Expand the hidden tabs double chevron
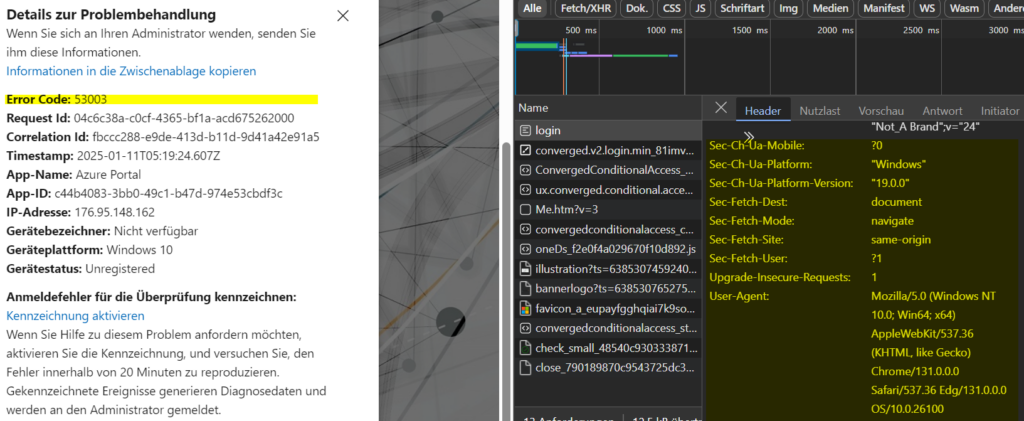 [748, 135]
